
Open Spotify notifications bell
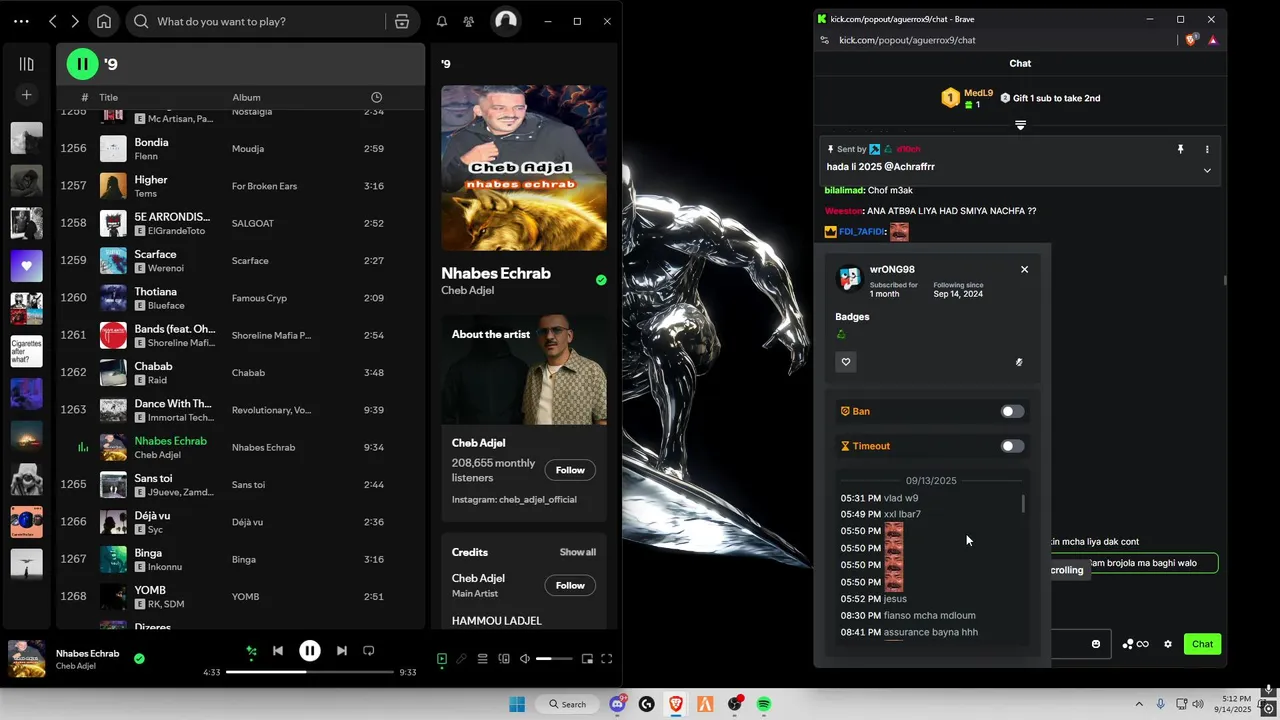442,21
